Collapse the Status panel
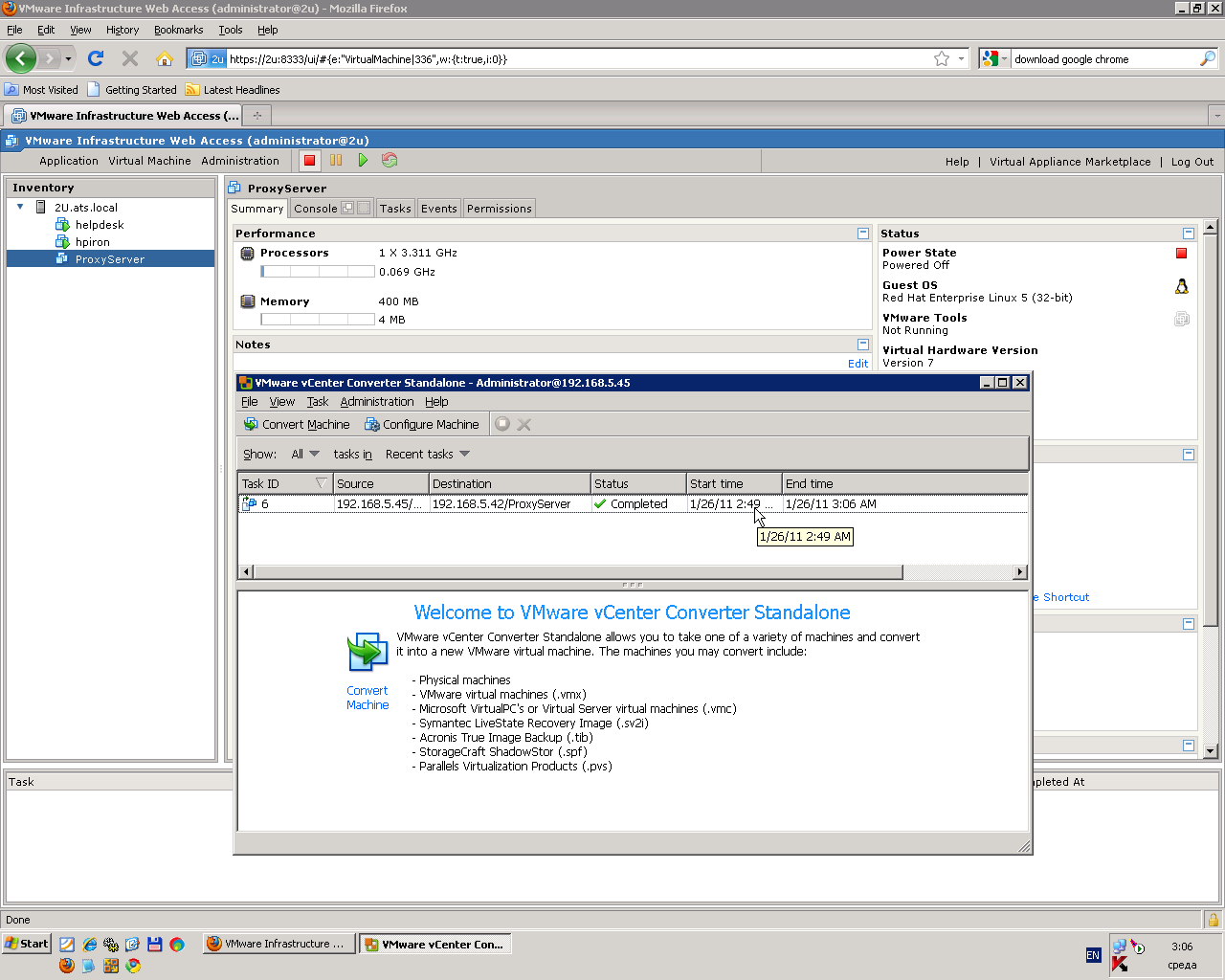 [x=1189, y=234]
